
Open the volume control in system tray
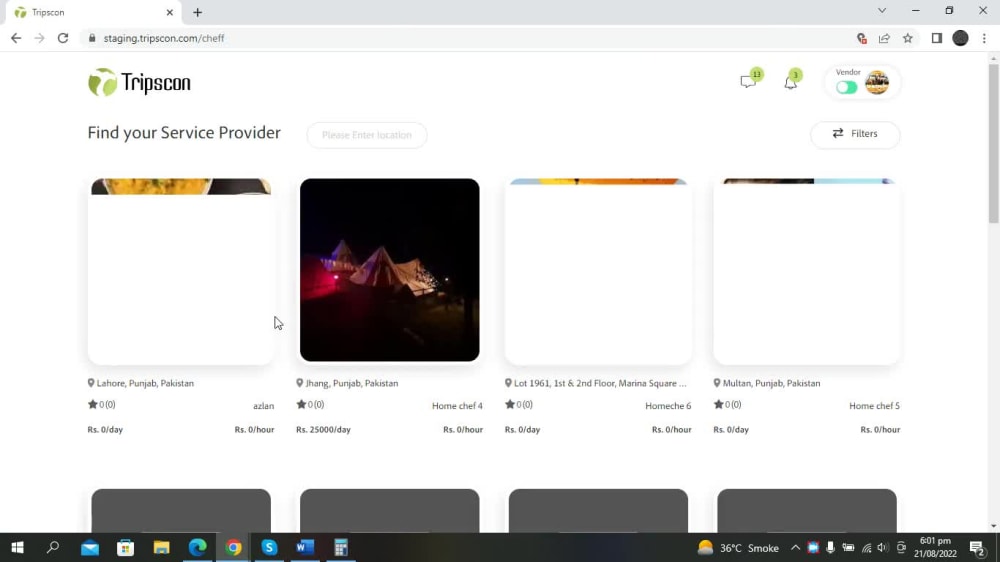[883, 547]
